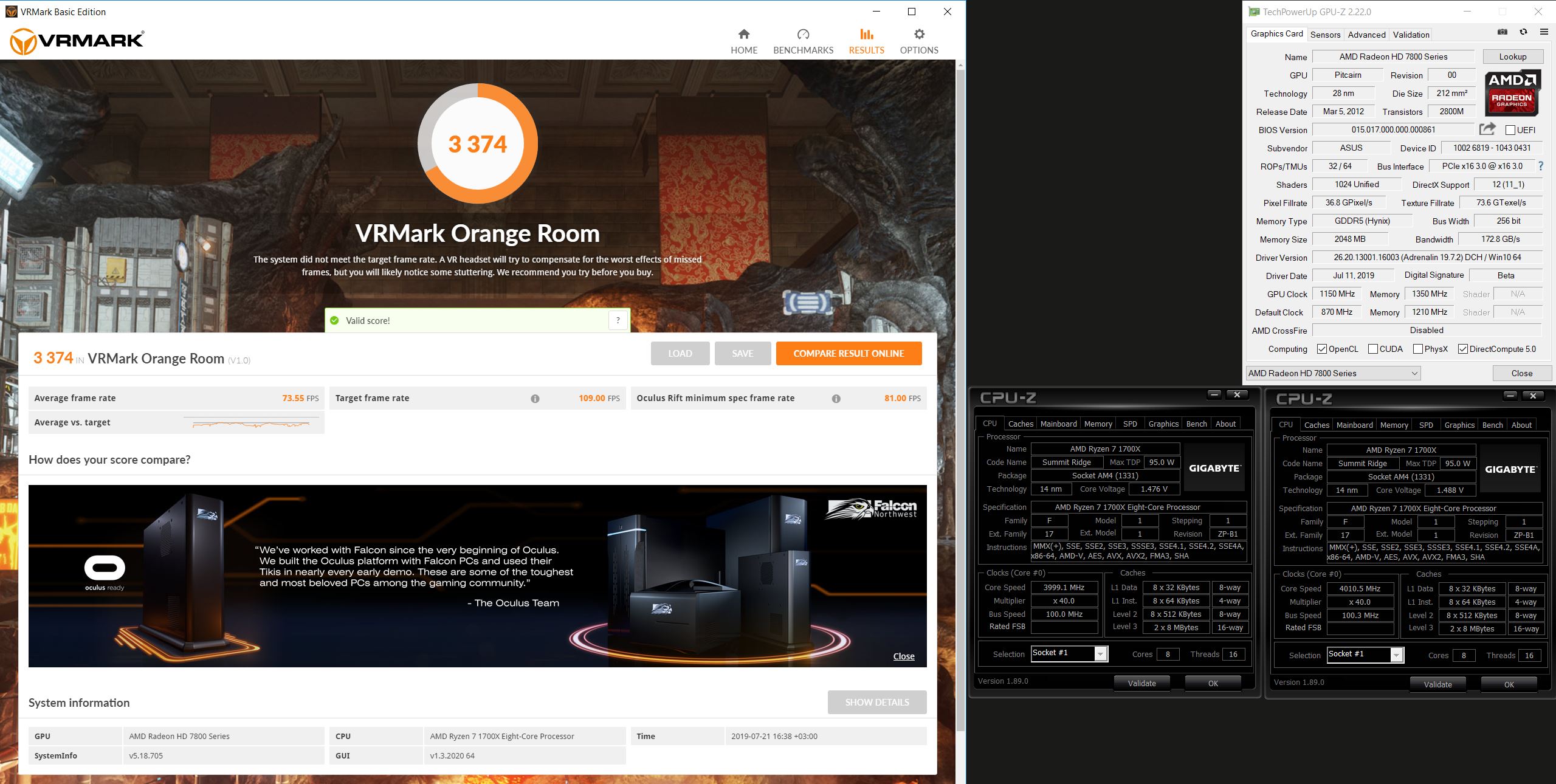Open SPD tab in right CPU-Z

tap(1426, 425)
